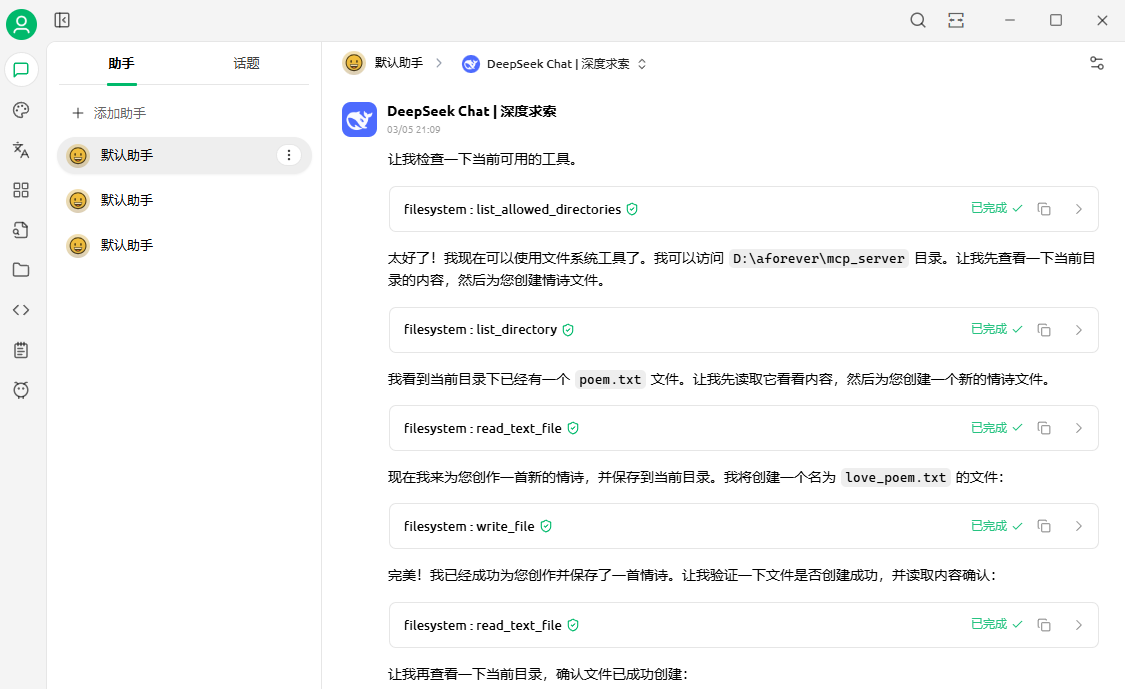Open the mini apps grid icon
The image size is (1125, 689).
pyautogui.click(x=21, y=190)
